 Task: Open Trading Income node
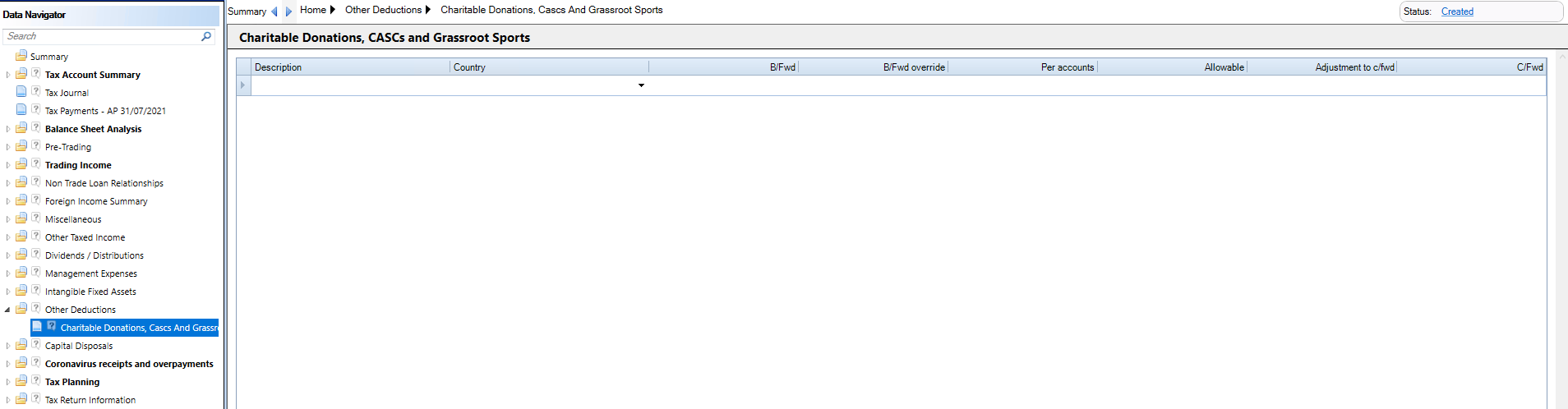pos(78,165)
